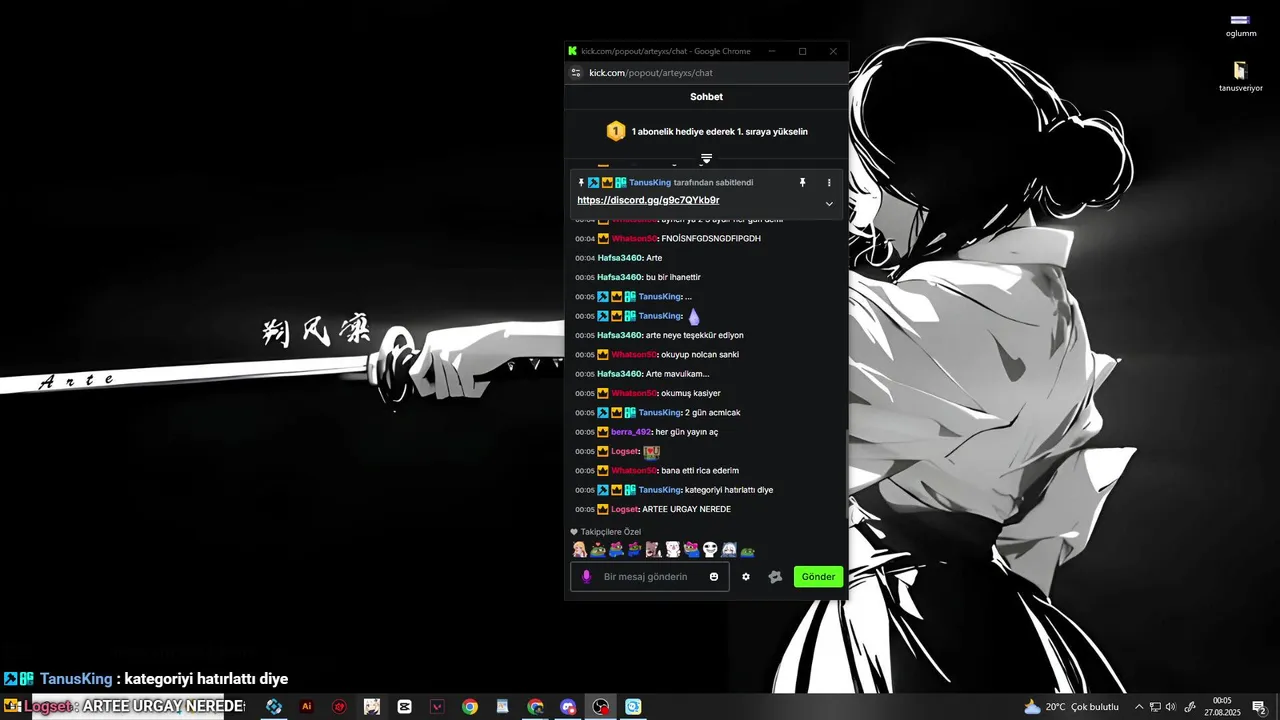Open the weather widget showing 20°C
This screenshot has width=1280, height=720.
(x=1071, y=707)
